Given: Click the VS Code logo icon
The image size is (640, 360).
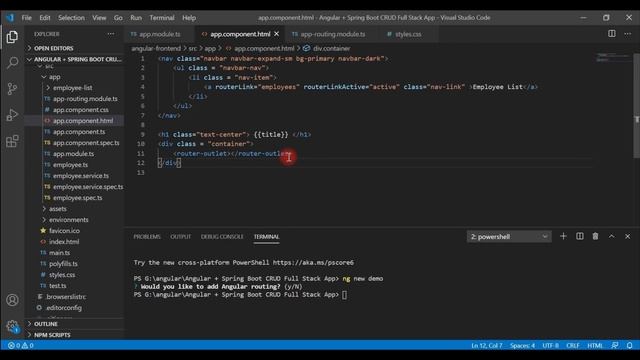Looking at the screenshot, I should tap(10, 18).
